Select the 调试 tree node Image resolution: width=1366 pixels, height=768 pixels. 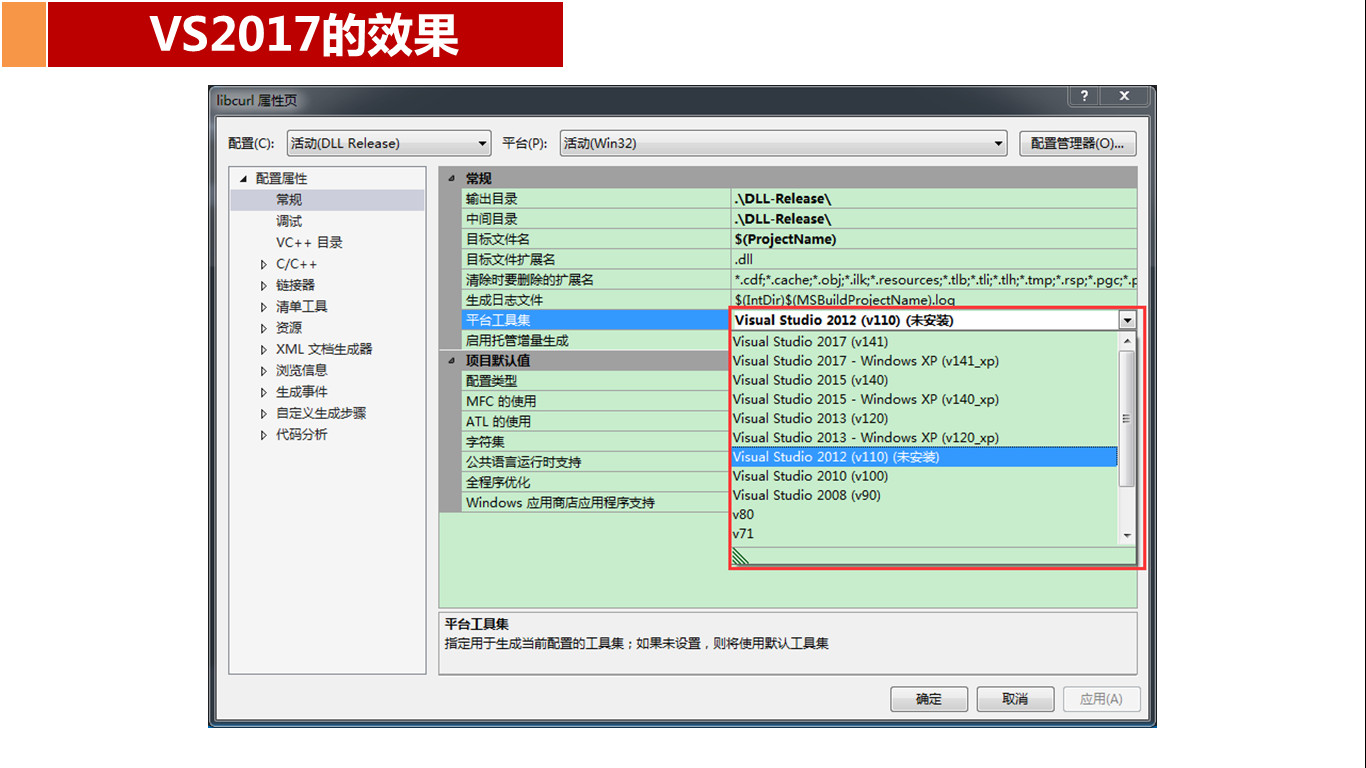click(x=289, y=221)
